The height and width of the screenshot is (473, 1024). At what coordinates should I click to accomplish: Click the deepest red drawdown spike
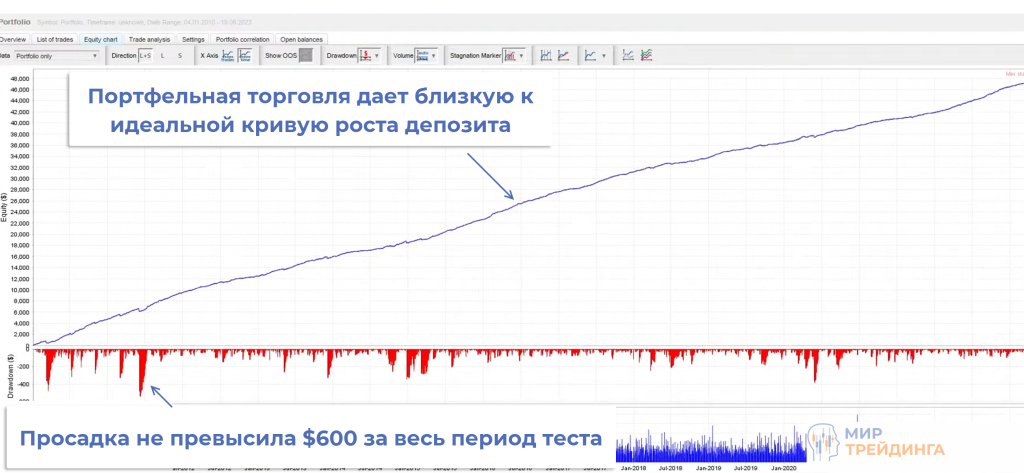point(141,385)
